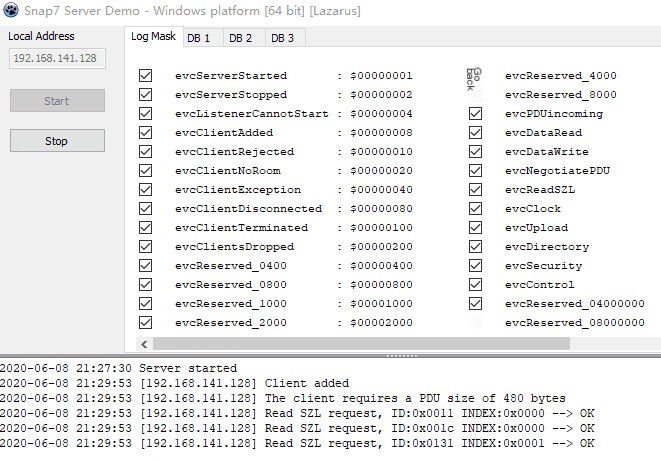Viewport: 661px width, 460px height.
Task: Click the splitter grip above the log
Action: tap(402, 356)
